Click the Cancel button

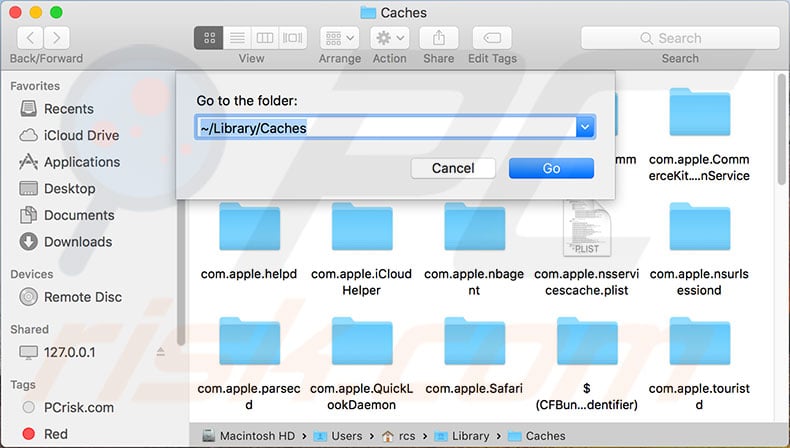453,168
